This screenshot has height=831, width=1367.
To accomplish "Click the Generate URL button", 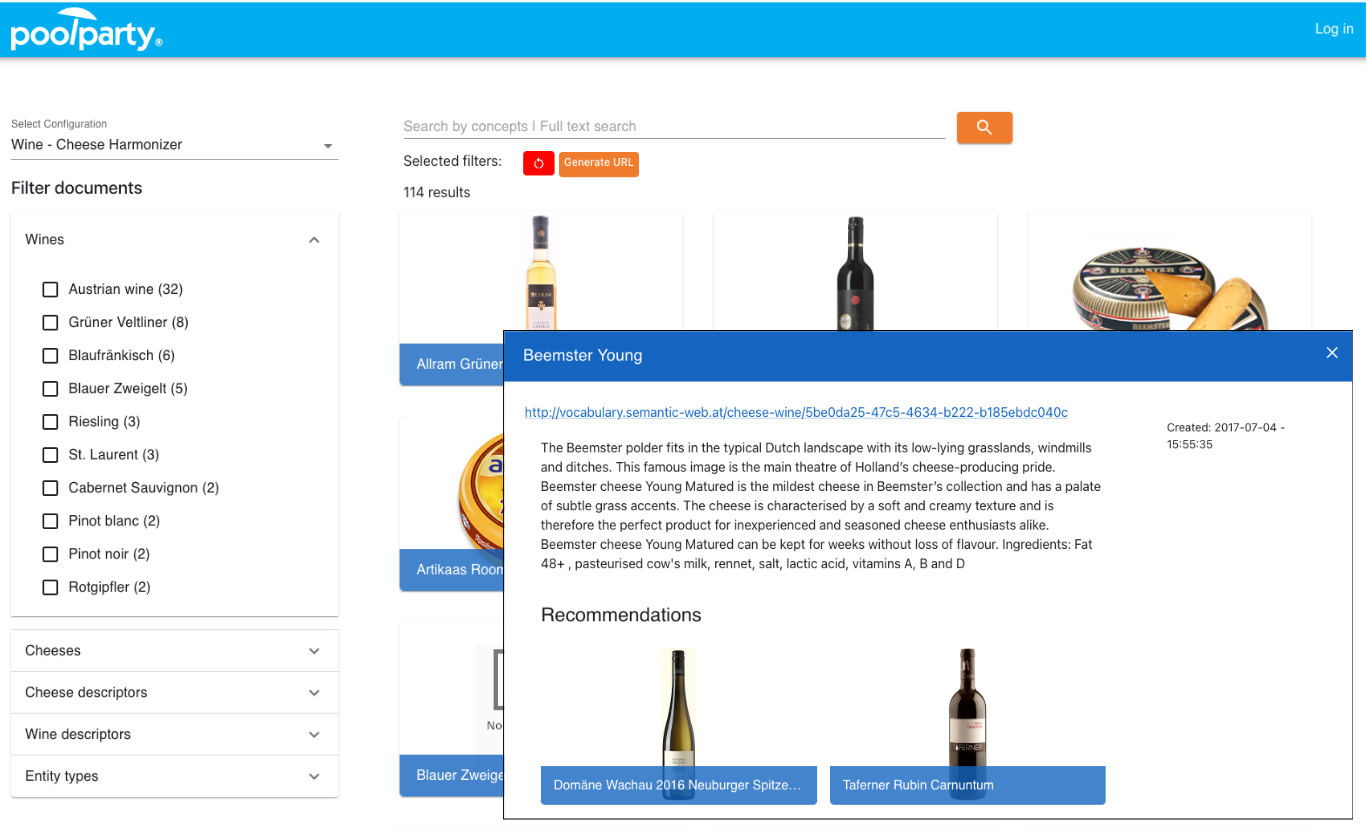I will coord(598,163).
